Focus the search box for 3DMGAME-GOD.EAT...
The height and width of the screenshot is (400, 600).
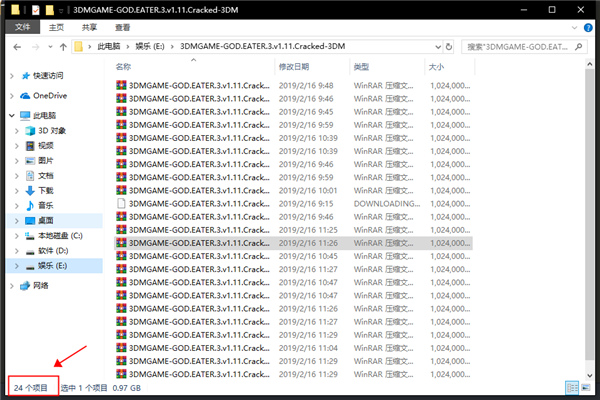tap(518, 47)
